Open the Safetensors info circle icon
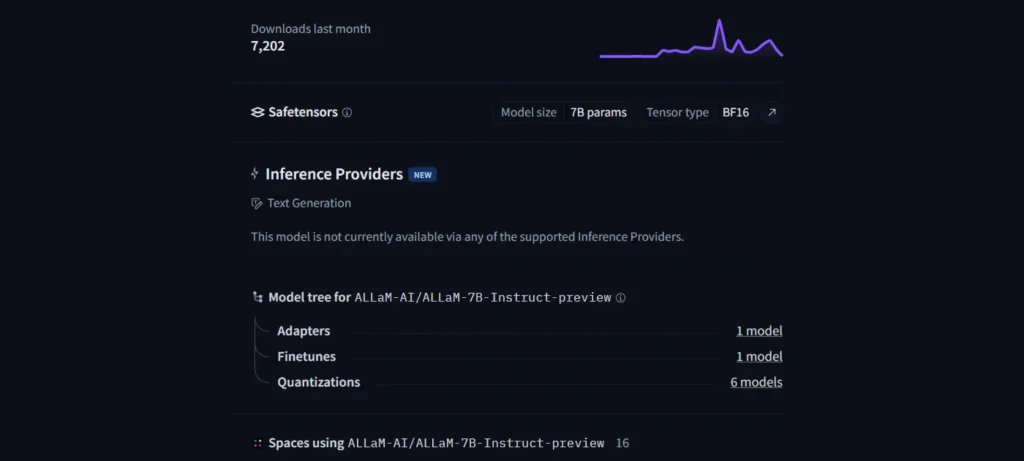The height and width of the screenshot is (461, 1024). 347,112
